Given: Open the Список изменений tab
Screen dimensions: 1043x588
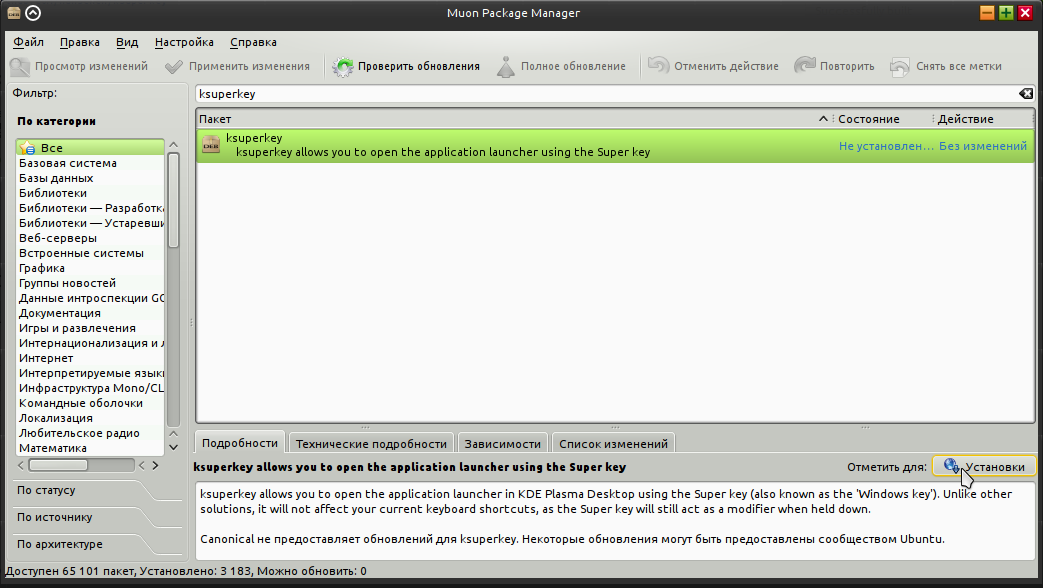Looking at the screenshot, I should pyautogui.click(x=613, y=444).
